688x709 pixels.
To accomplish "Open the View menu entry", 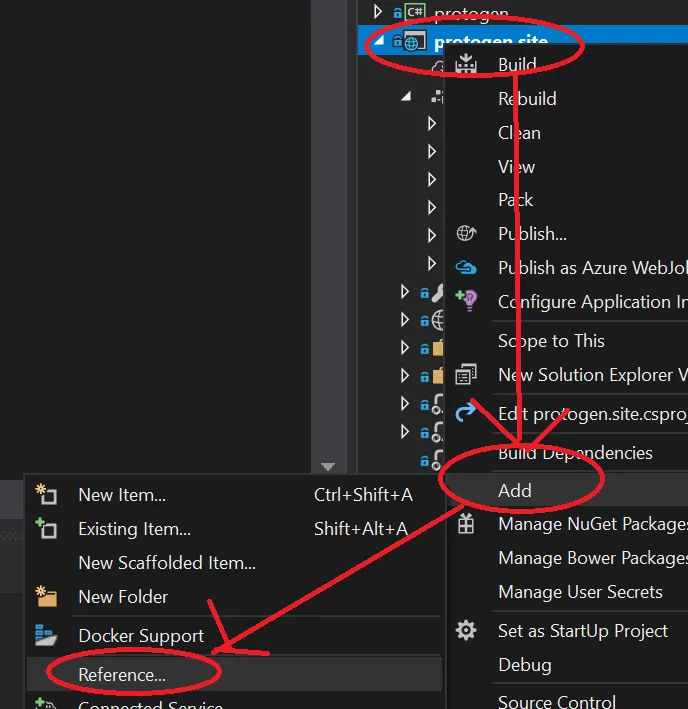I will pyautogui.click(x=516, y=166).
